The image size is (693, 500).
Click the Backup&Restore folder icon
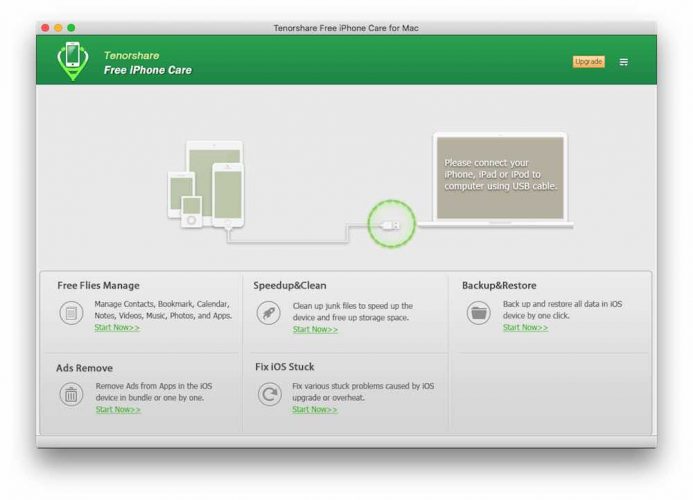pos(479,313)
